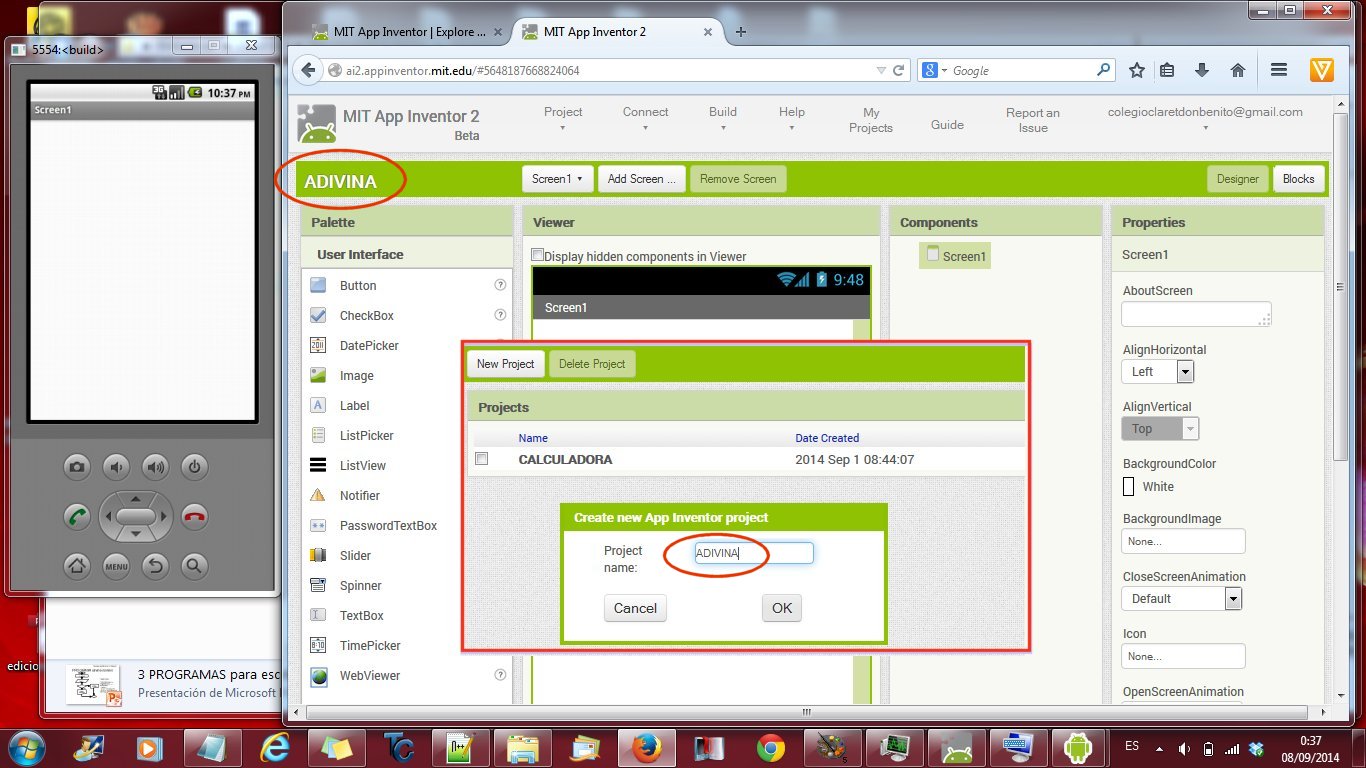1366x768 pixels.
Task: Switch to the Blocks editor
Action: point(1298,179)
